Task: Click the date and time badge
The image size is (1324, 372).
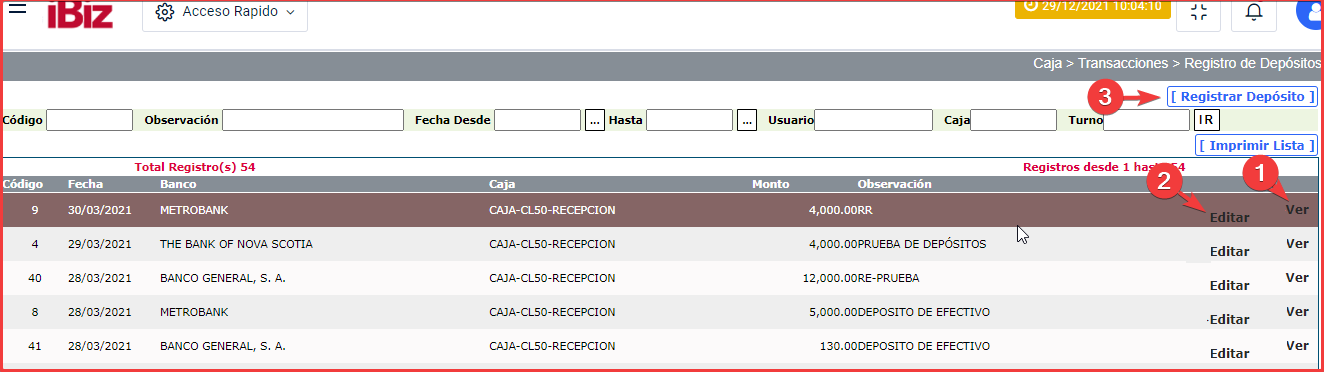Action: tap(1091, 8)
